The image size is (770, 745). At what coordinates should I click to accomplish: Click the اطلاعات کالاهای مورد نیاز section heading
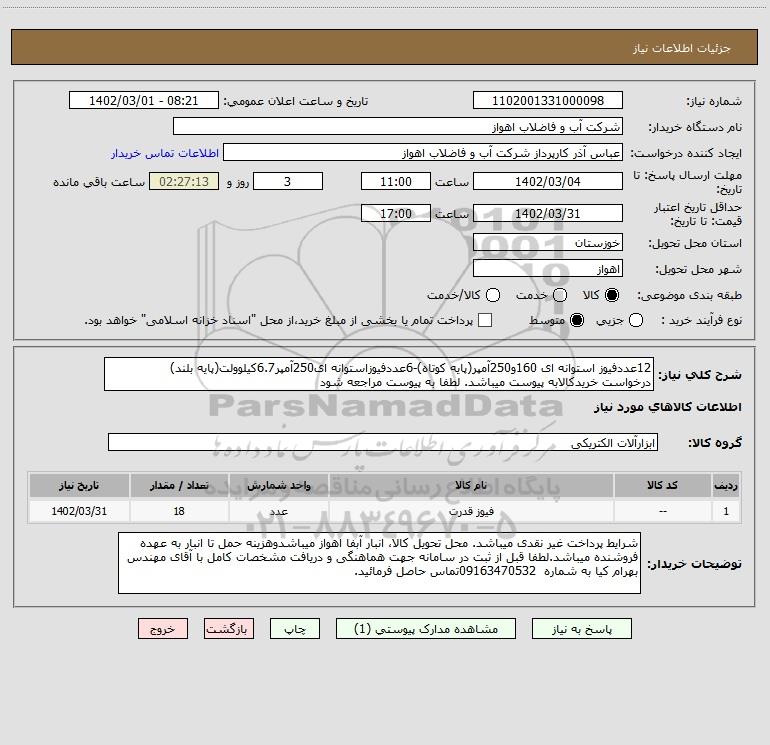tap(667, 407)
